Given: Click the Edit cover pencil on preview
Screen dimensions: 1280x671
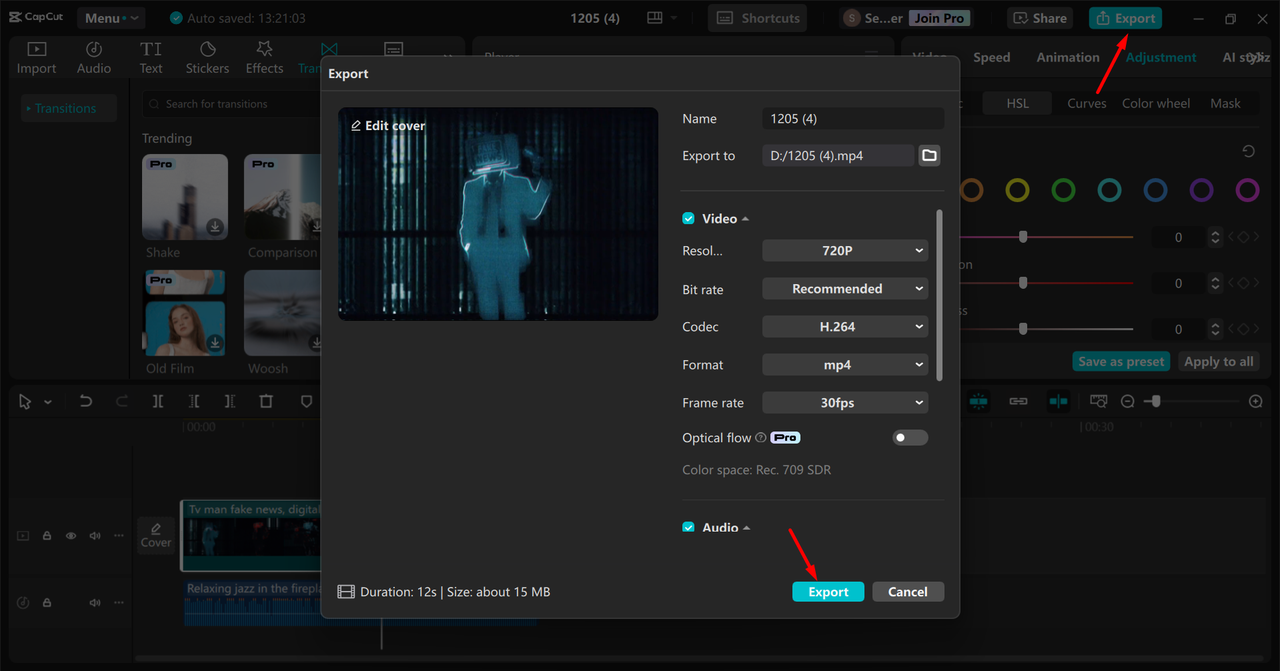Looking at the screenshot, I should click(x=356, y=126).
